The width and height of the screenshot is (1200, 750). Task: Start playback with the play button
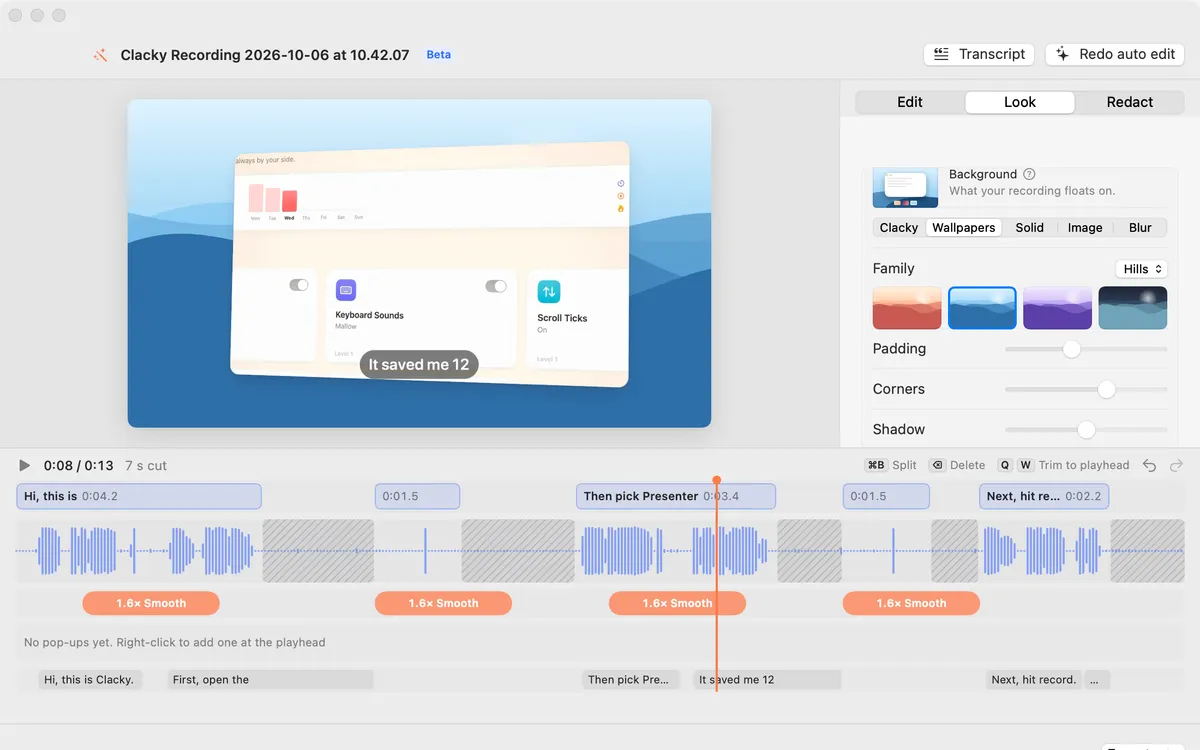(x=25, y=465)
